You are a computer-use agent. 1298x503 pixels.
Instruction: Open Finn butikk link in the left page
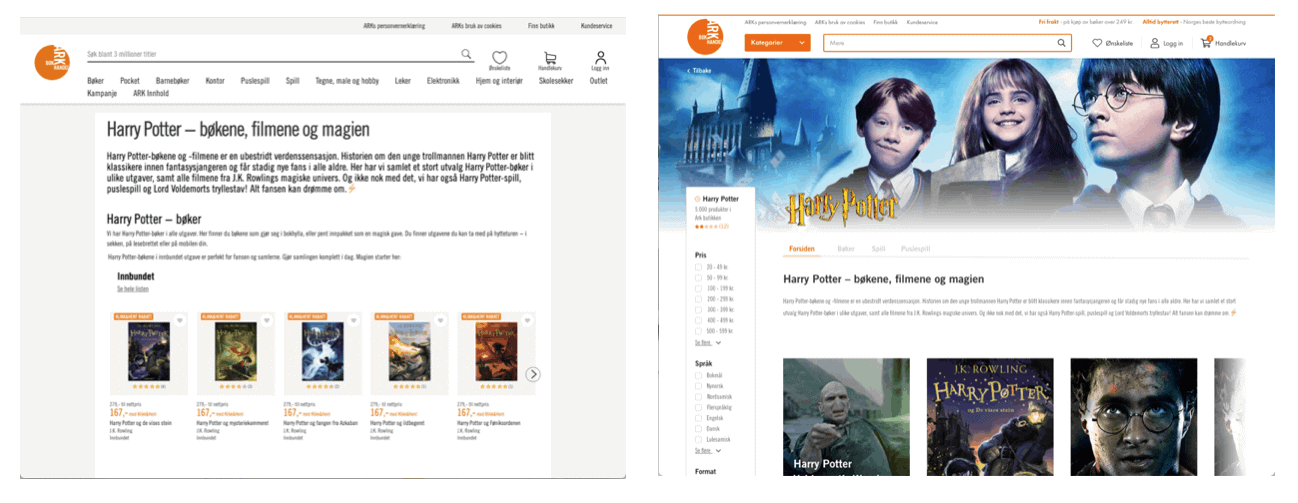coord(542,26)
